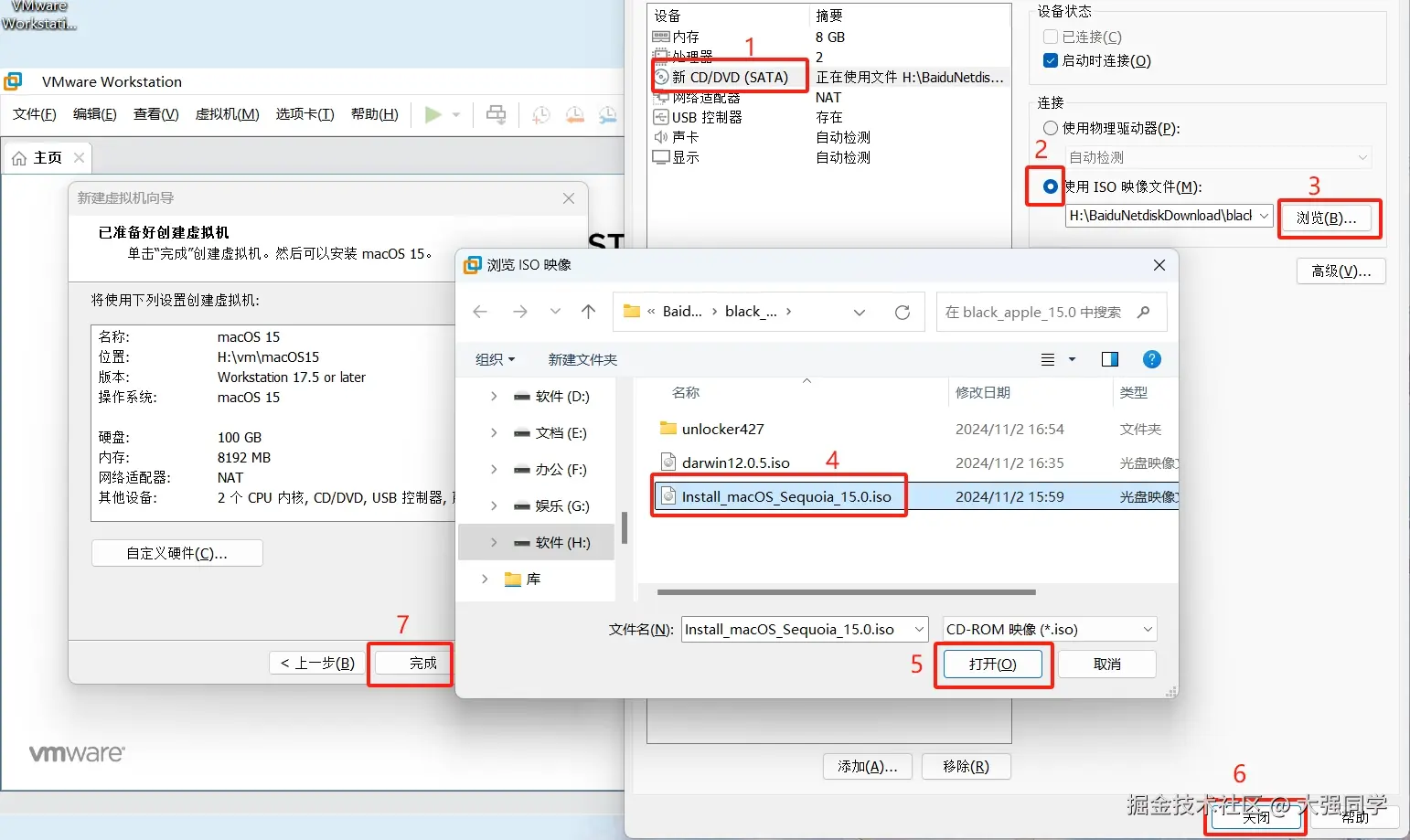Open the ISO path H:\BaiduNetdiskDownload combo box
The height and width of the screenshot is (840, 1410).
[x=1170, y=216]
